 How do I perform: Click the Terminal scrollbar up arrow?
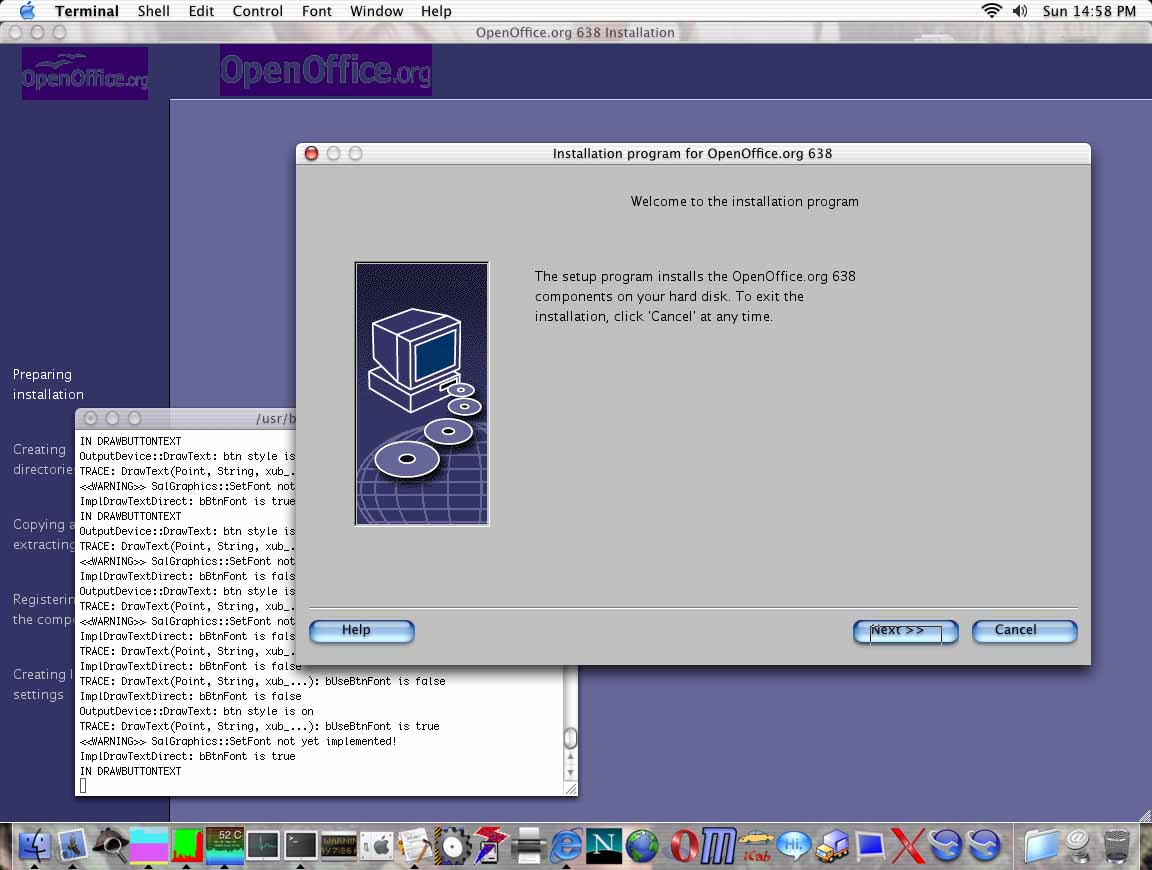point(570,756)
